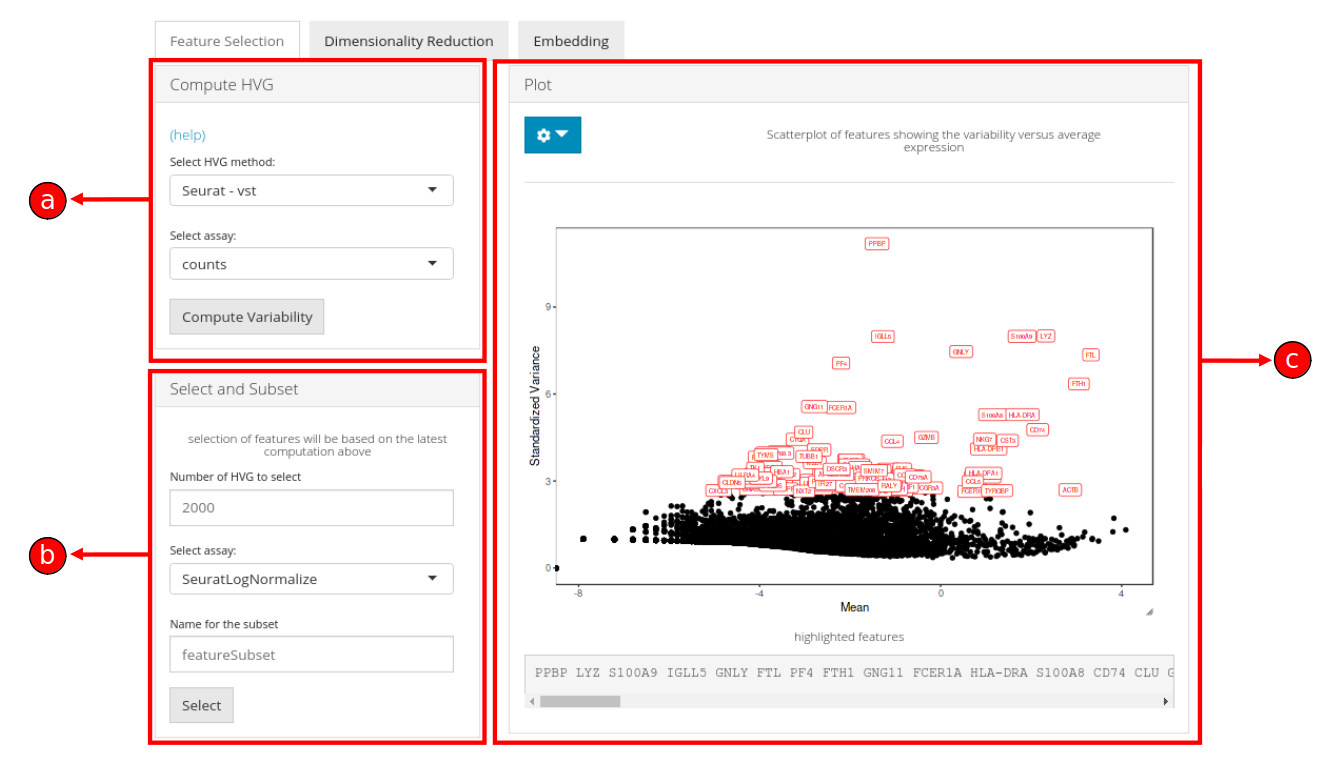Click the plot resize handle corner
The width and height of the screenshot is (1339, 758).
click(x=1149, y=611)
